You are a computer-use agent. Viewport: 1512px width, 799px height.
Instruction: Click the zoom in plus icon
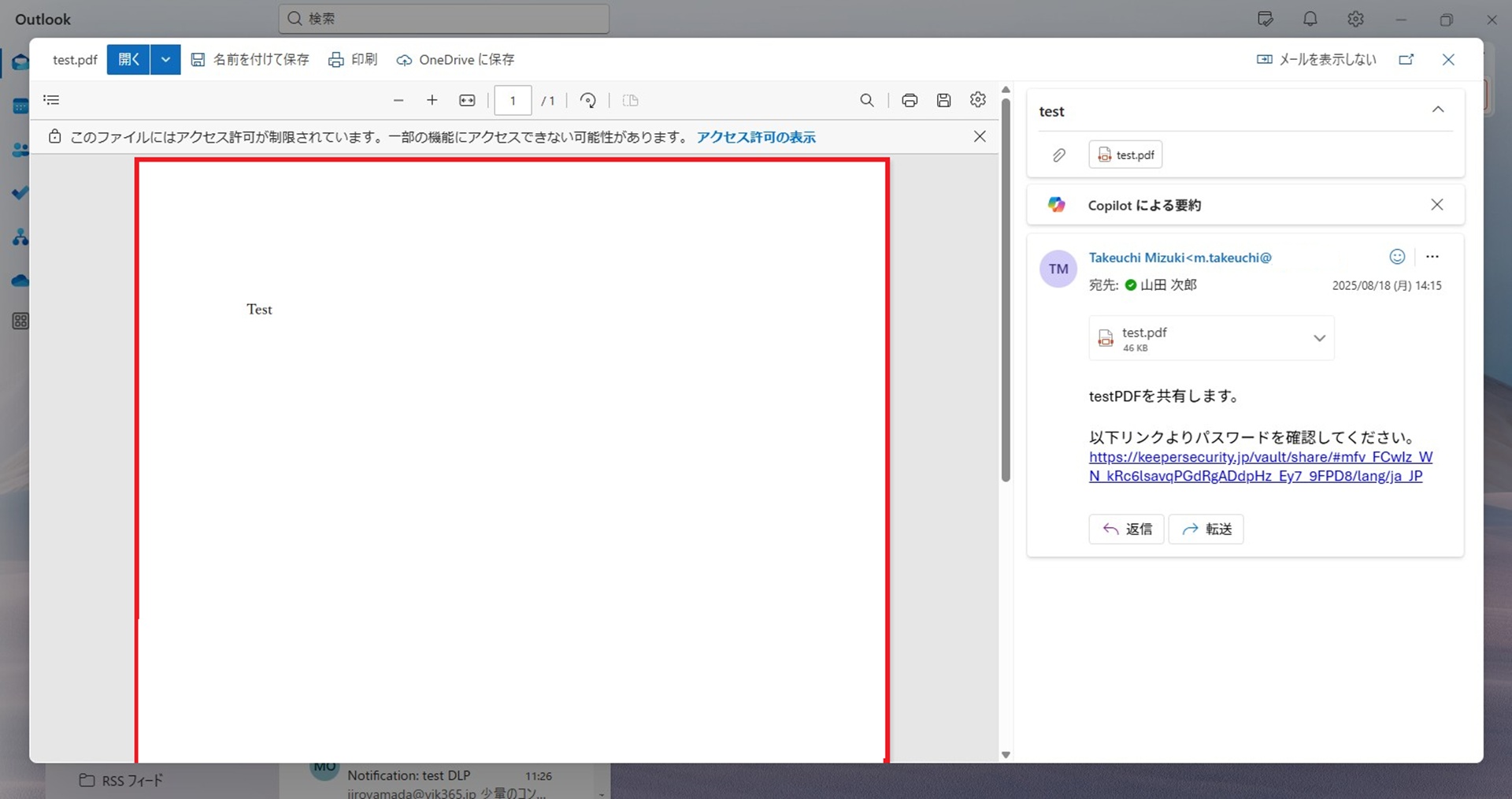[x=432, y=100]
